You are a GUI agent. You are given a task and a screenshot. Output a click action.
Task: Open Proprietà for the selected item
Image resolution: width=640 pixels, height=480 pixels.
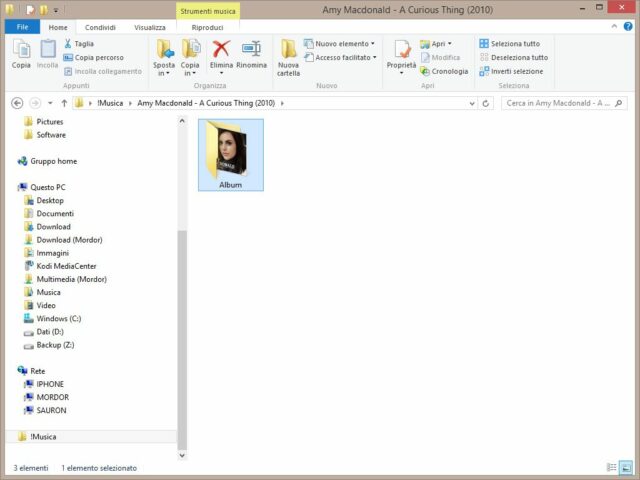[x=401, y=52]
